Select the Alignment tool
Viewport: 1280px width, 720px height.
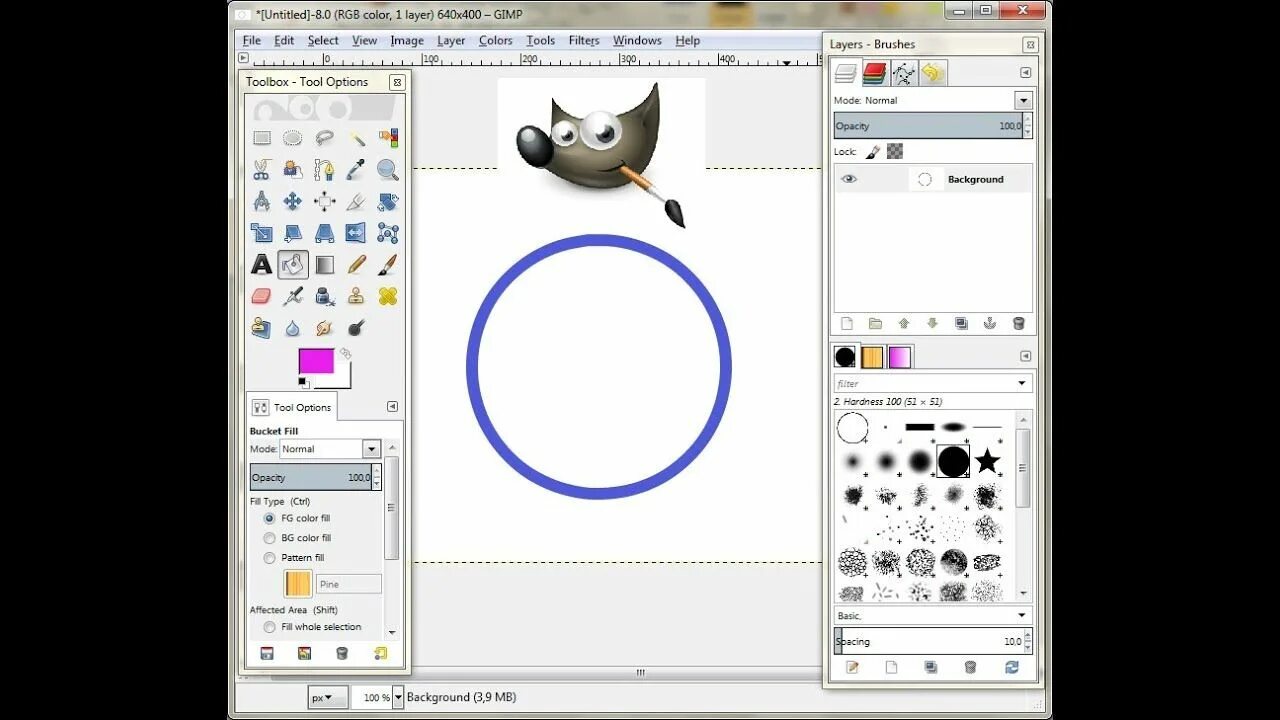tap(325, 201)
